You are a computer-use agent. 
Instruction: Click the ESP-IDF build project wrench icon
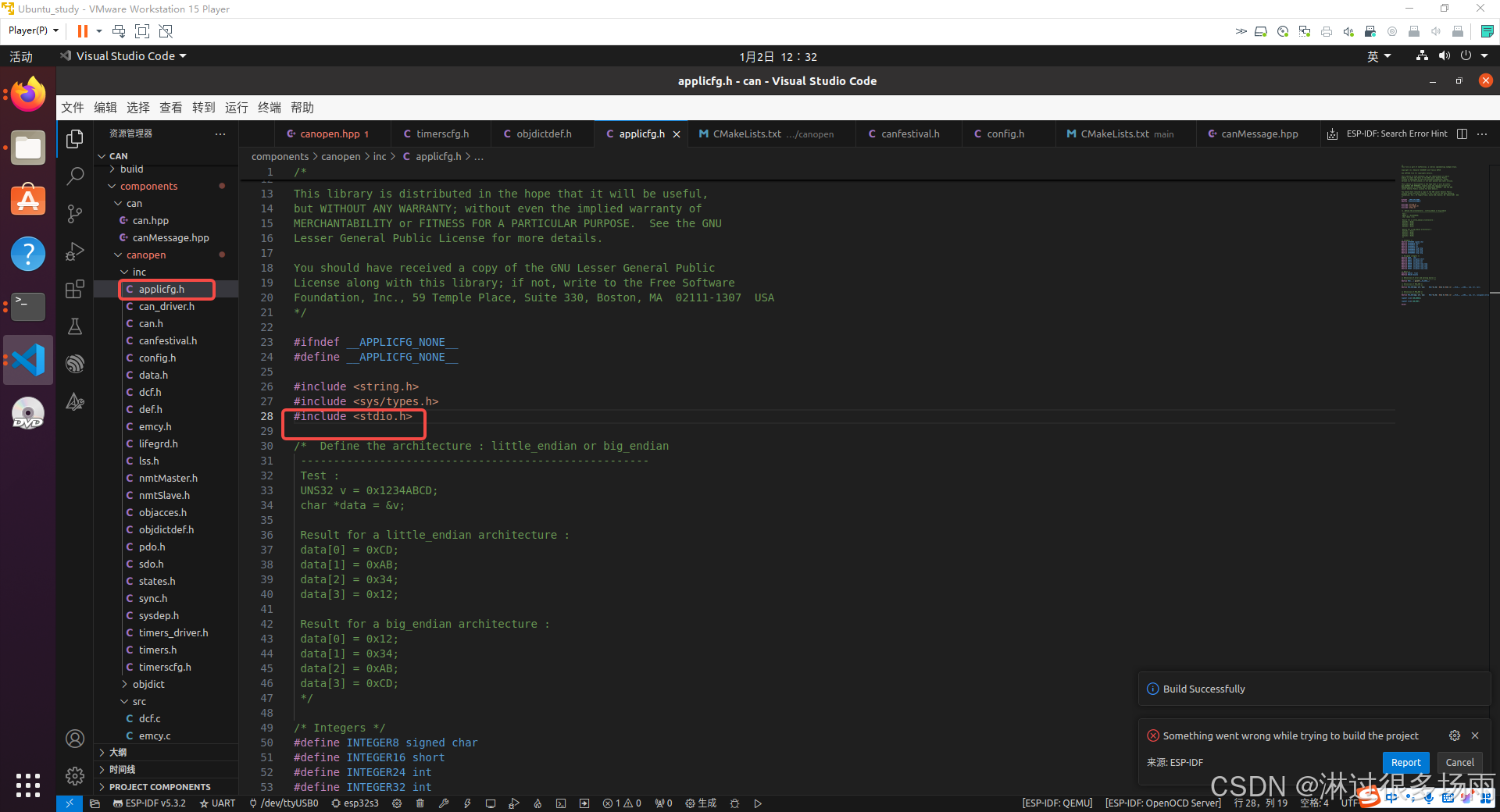point(444,803)
